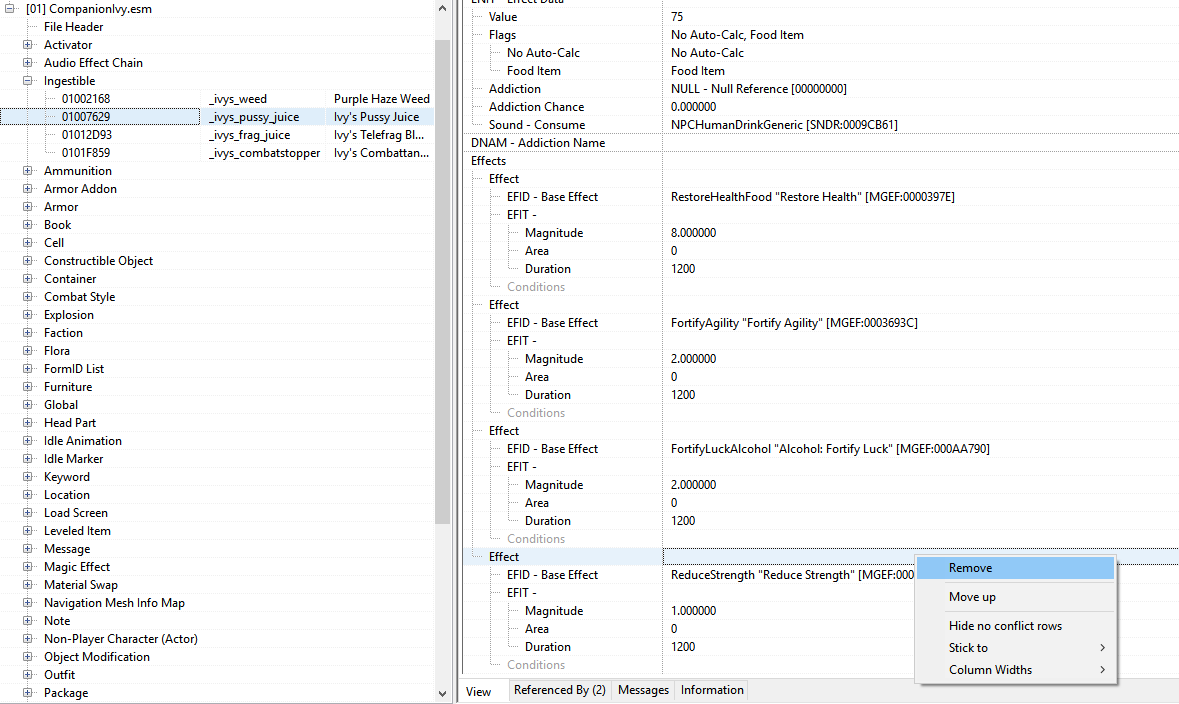The image size is (1179, 704).
Task: Switch to the View tab
Action: coord(478,691)
